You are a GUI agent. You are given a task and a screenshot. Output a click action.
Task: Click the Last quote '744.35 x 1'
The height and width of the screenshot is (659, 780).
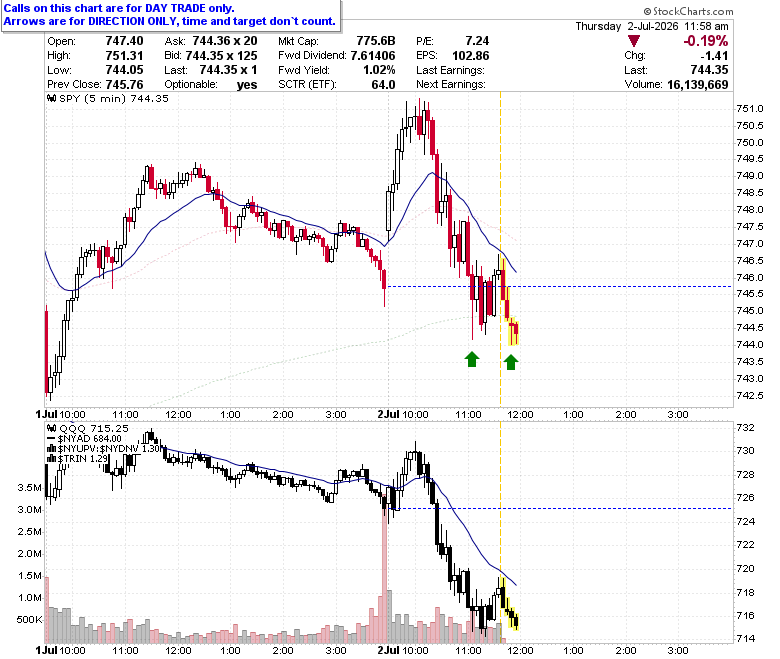click(228, 70)
